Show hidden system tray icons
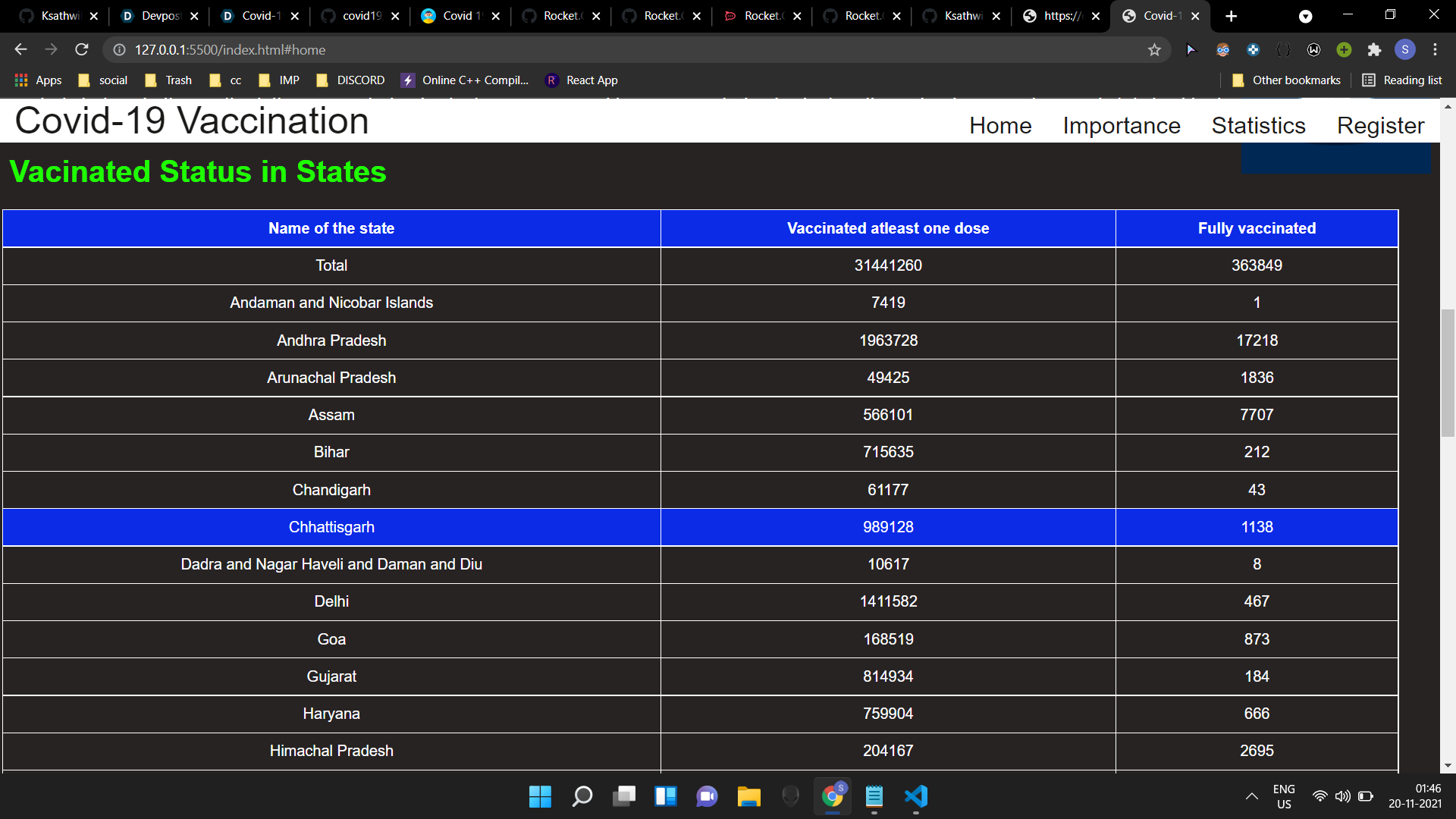 pyautogui.click(x=1251, y=796)
